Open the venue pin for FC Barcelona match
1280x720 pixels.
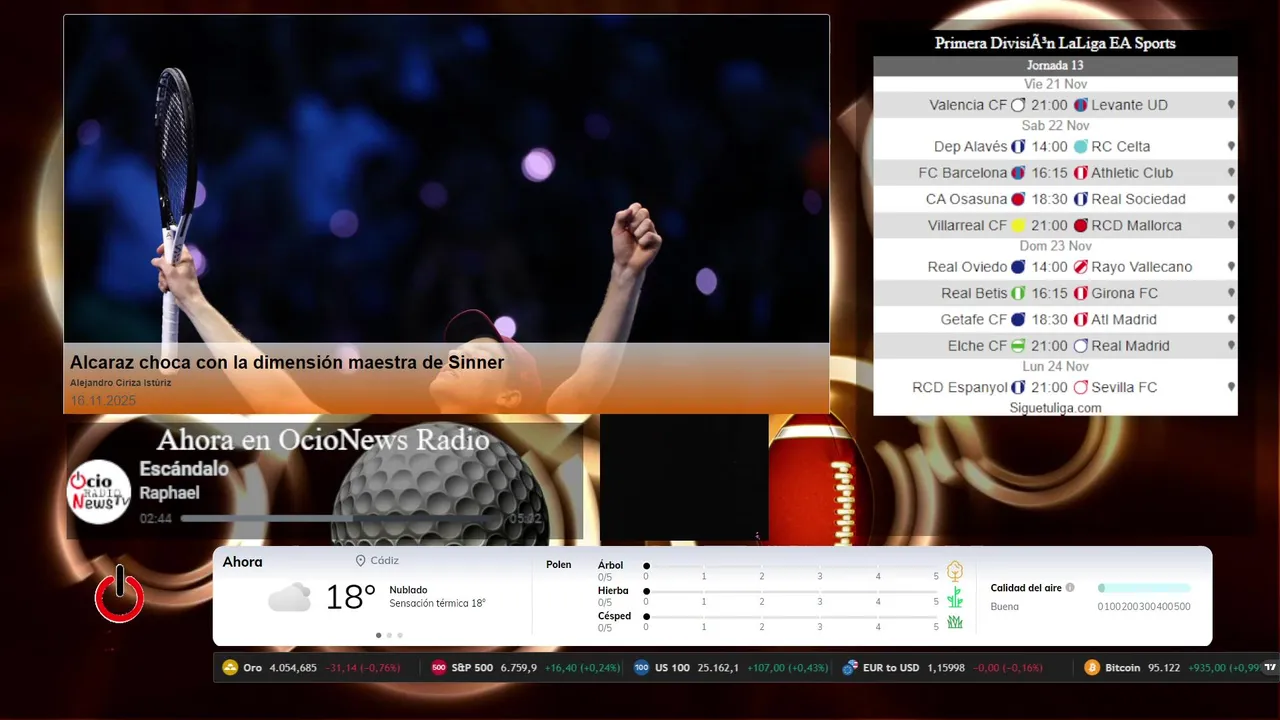tap(1231, 173)
